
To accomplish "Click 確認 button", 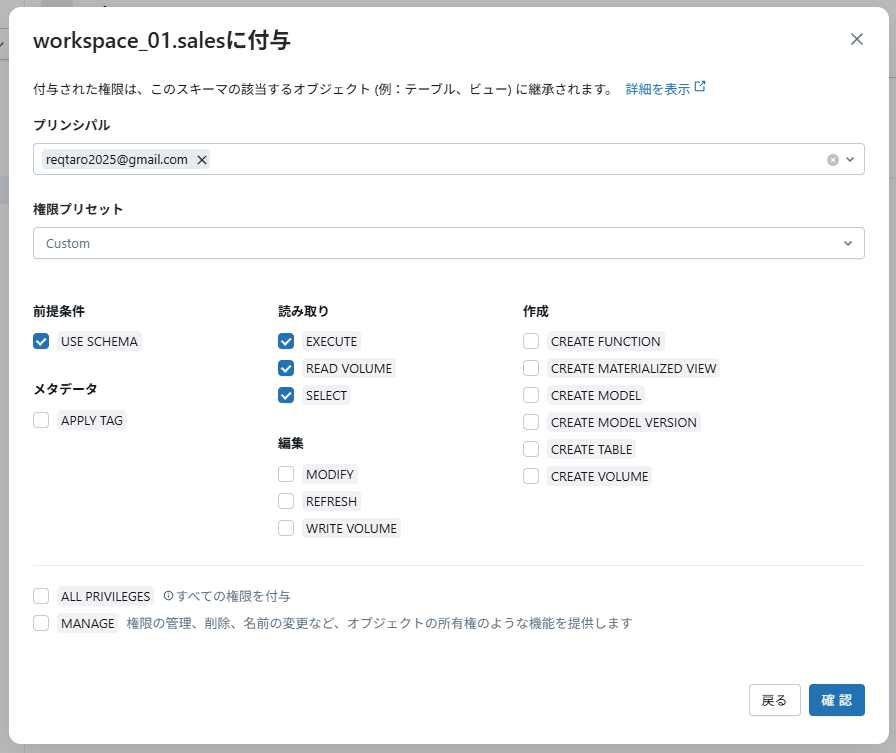I will 837,700.
